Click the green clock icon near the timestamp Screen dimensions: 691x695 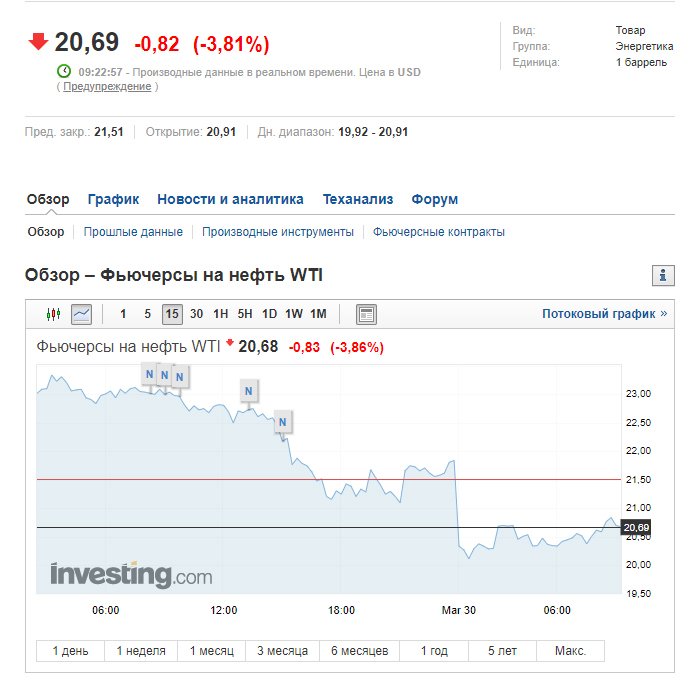pos(64,71)
